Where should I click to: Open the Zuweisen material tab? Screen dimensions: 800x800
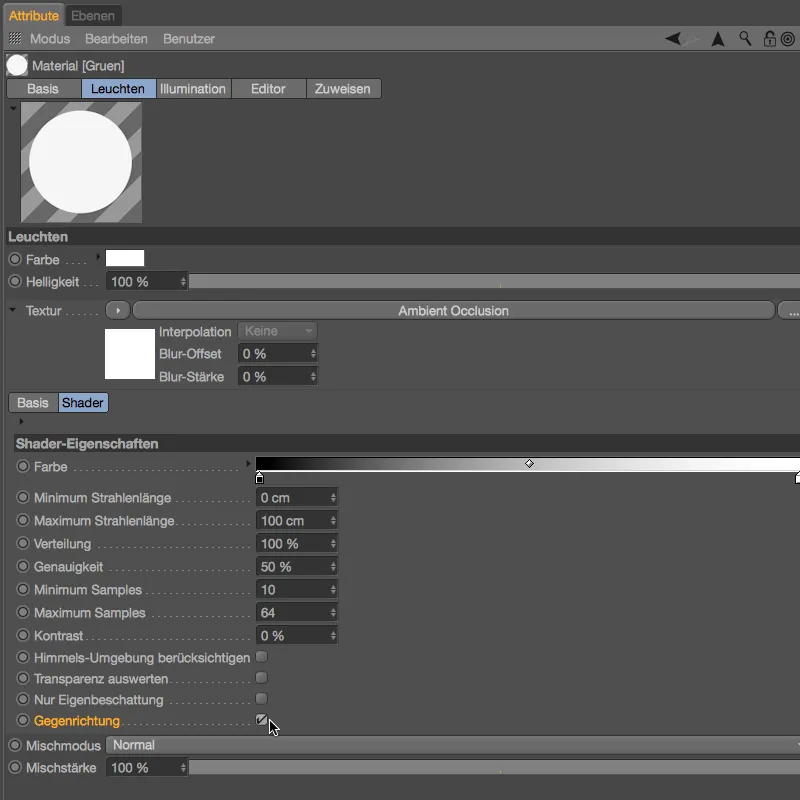[343, 89]
